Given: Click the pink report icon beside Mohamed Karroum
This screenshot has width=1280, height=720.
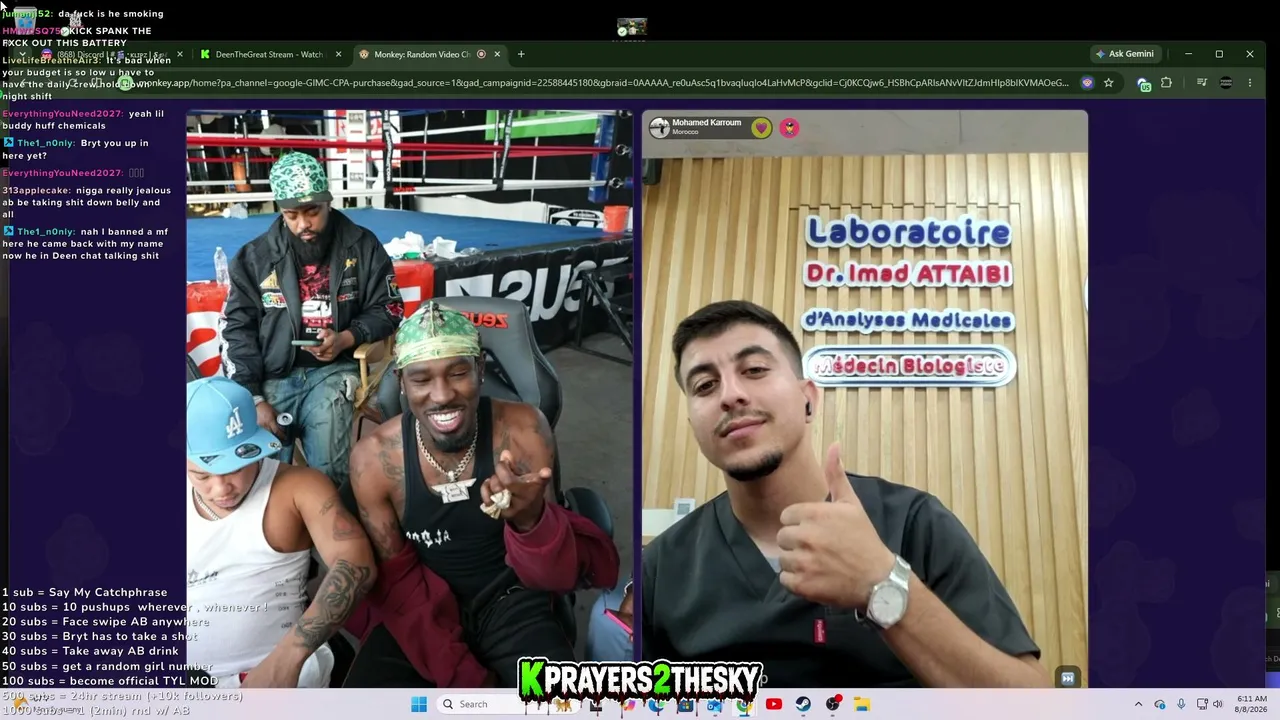Looking at the screenshot, I should (x=789, y=128).
